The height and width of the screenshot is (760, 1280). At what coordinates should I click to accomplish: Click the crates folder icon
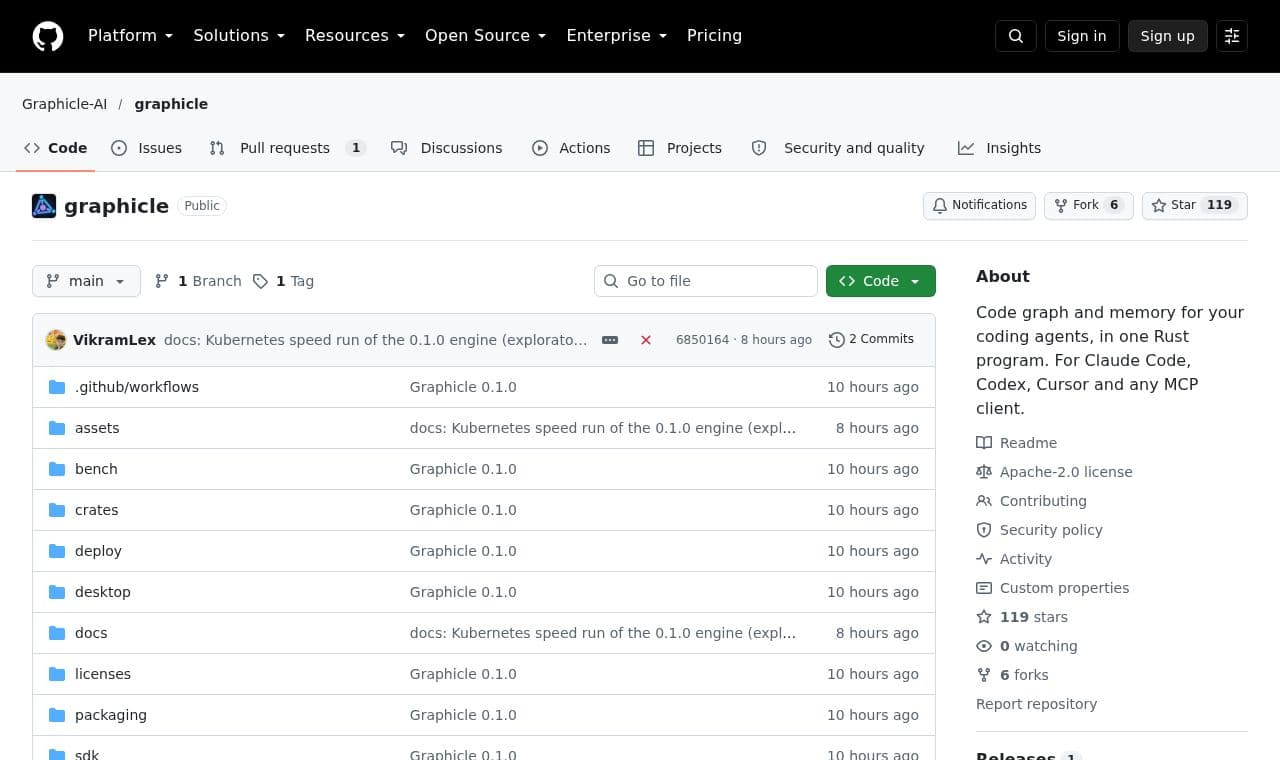[x=57, y=510]
